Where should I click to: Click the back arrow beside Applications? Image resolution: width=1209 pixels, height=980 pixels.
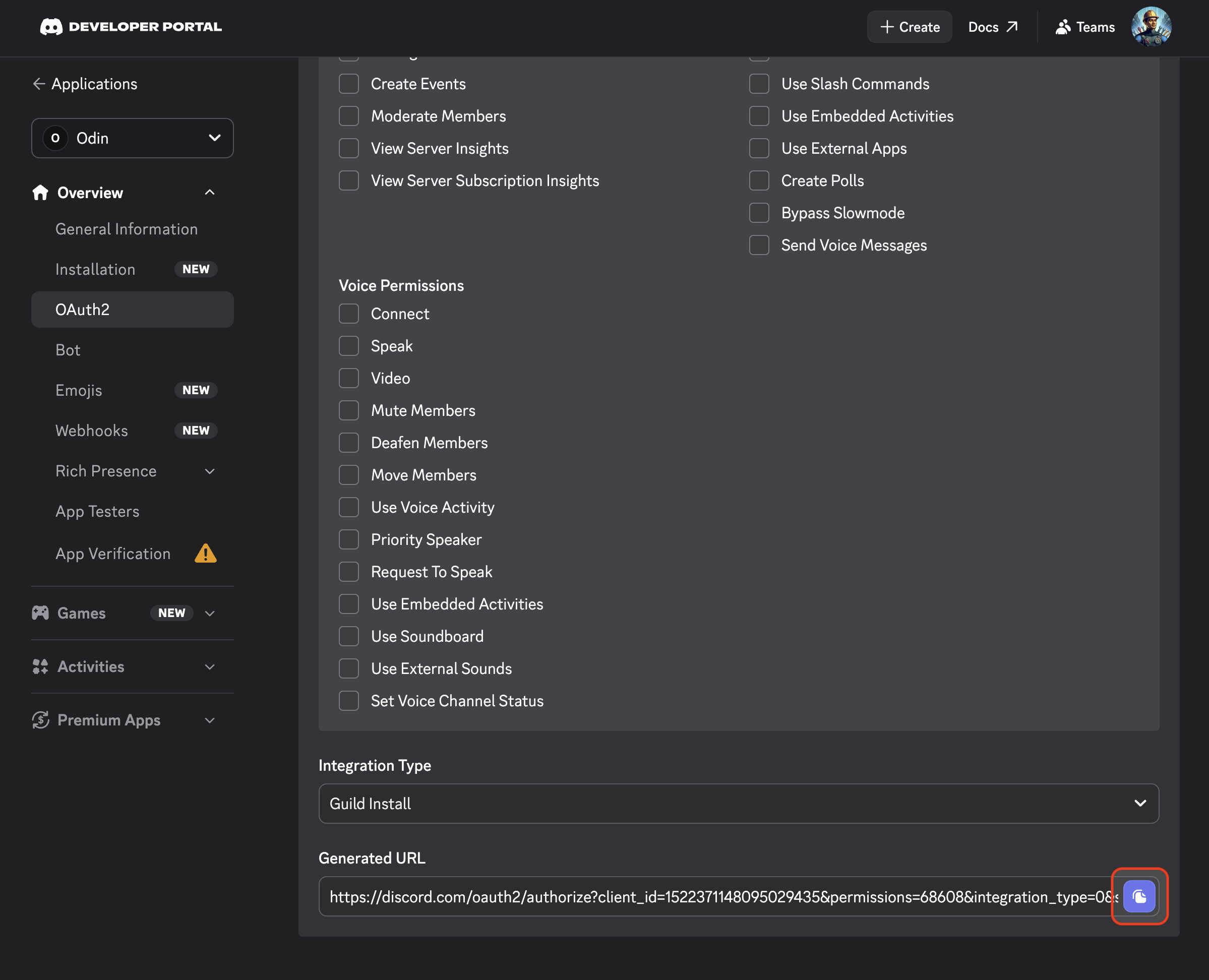pos(39,84)
